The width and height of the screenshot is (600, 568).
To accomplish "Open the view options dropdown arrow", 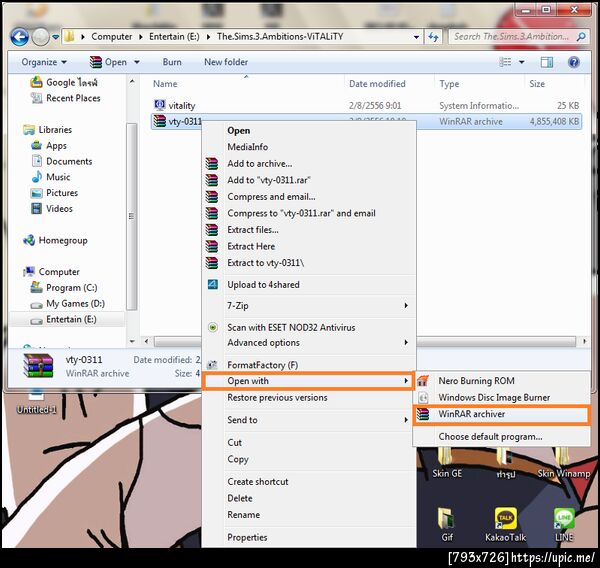I will click(x=521, y=62).
